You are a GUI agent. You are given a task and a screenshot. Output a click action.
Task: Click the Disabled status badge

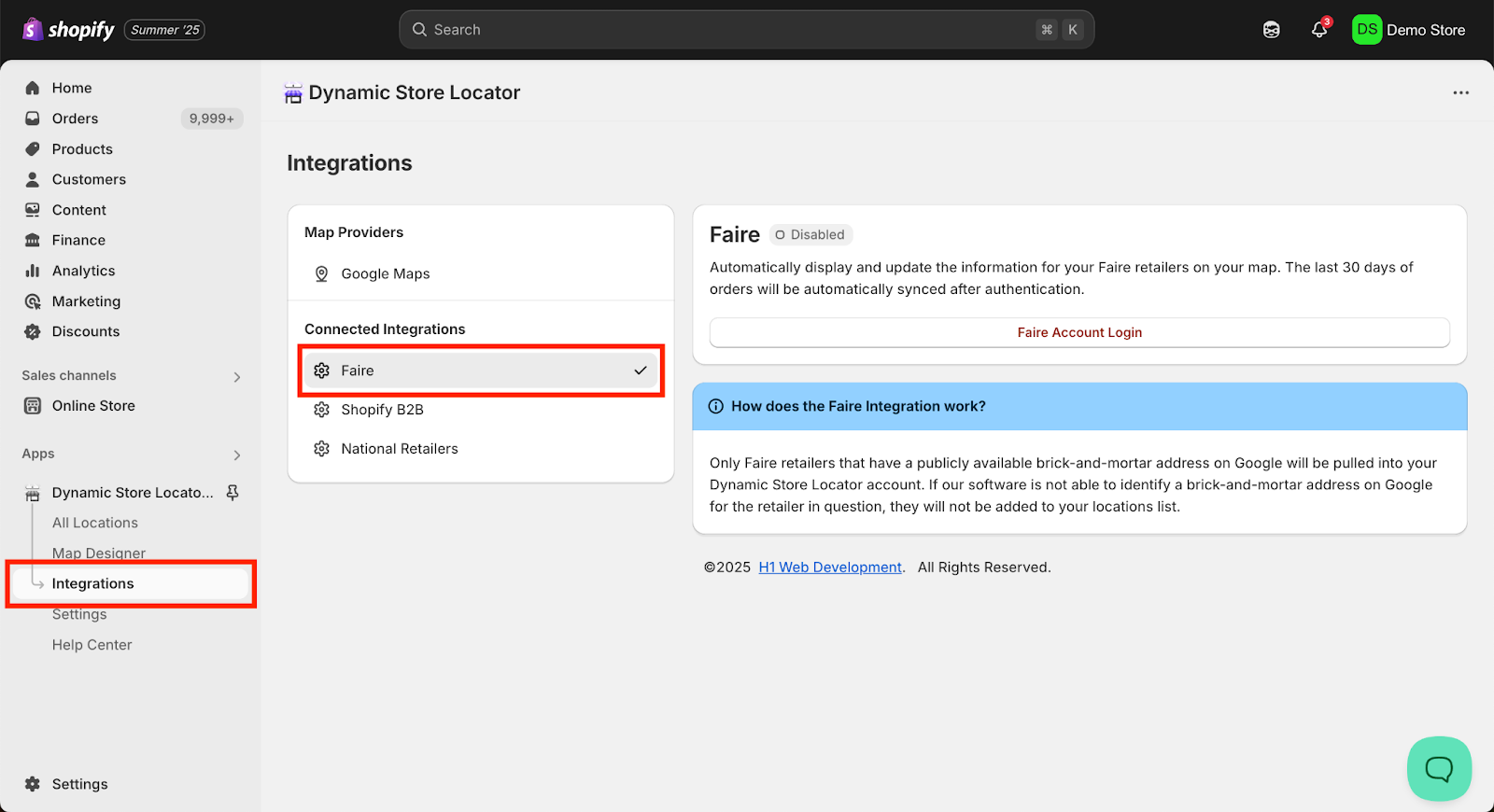tap(810, 234)
